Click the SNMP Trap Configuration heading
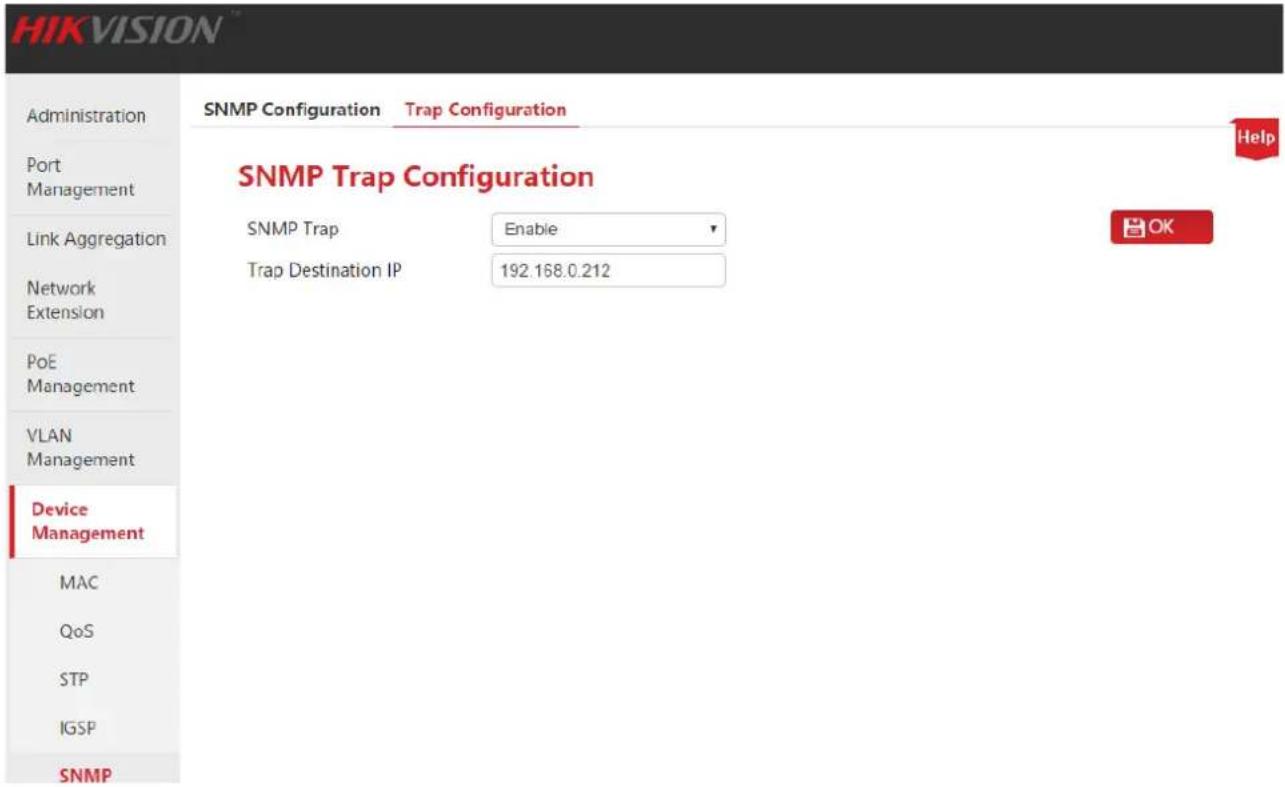 point(416,177)
